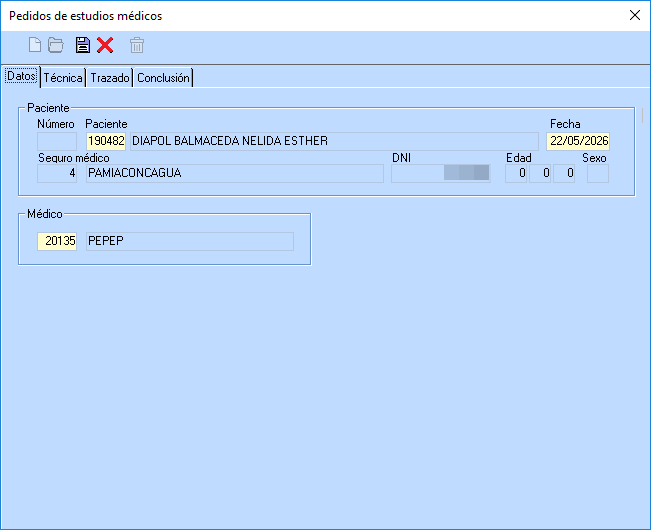Select the Médico code field 20135

click(57, 241)
